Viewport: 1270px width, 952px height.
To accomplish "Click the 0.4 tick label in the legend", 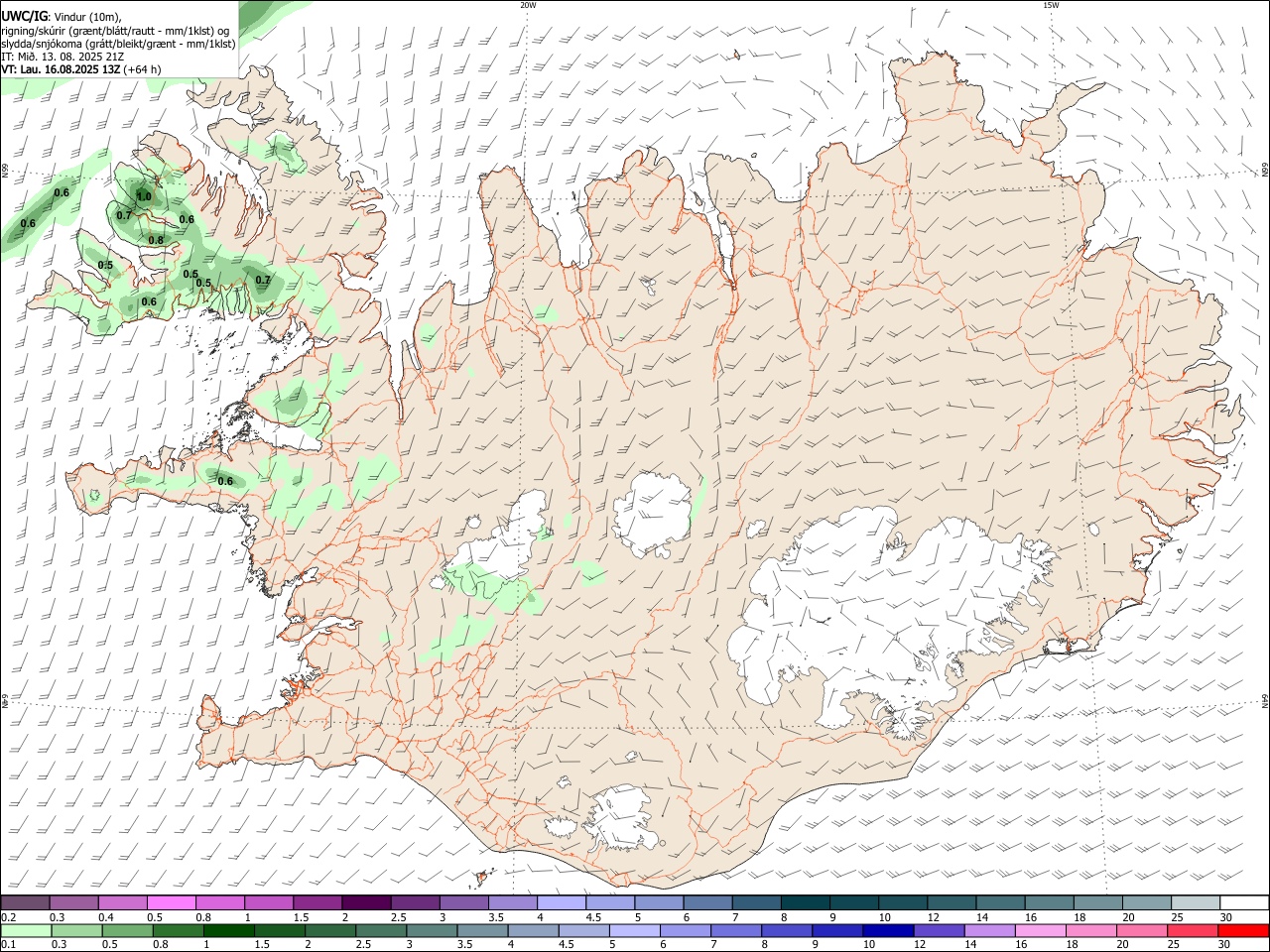I will click(x=106, y=917).
